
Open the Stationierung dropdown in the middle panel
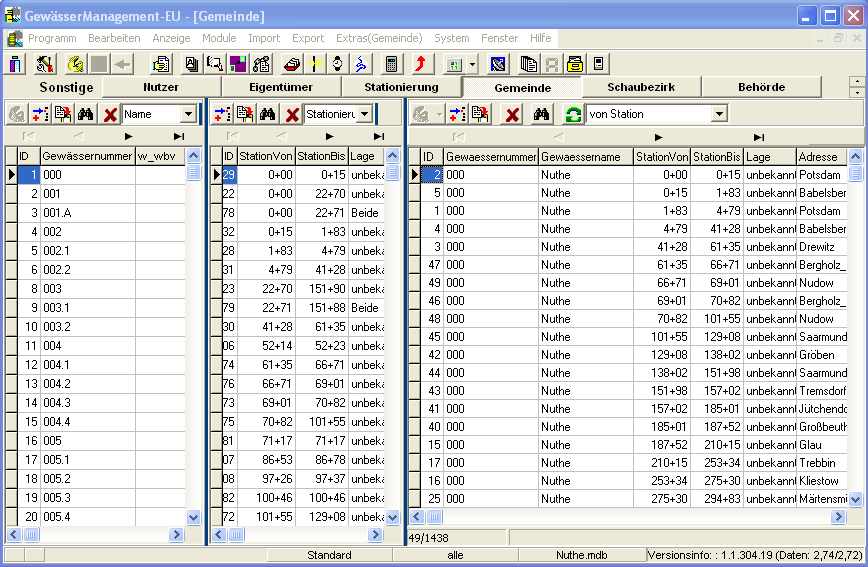point(365,114)
